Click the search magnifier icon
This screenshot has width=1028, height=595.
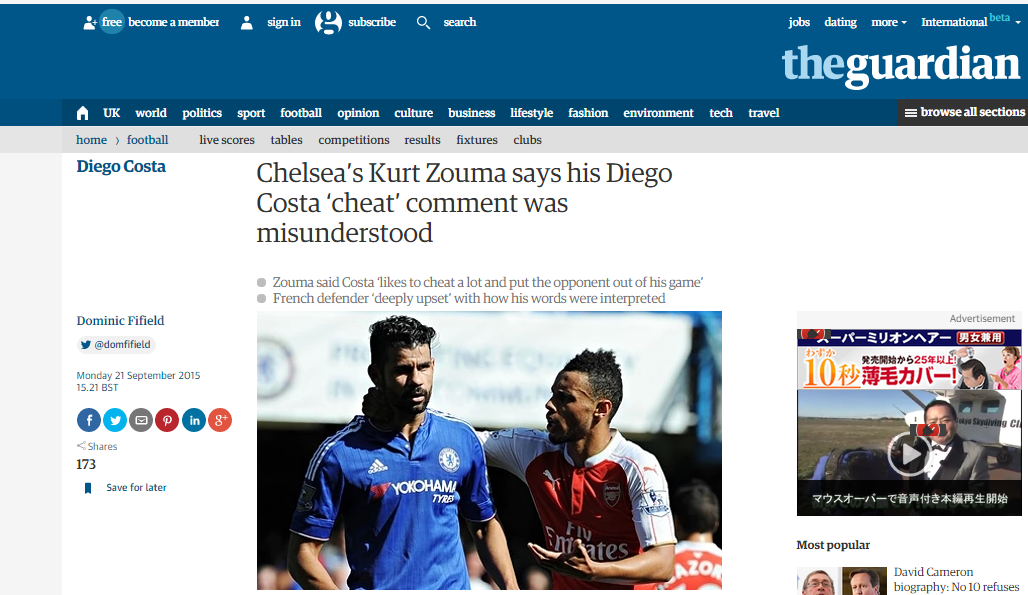(424, 23)
